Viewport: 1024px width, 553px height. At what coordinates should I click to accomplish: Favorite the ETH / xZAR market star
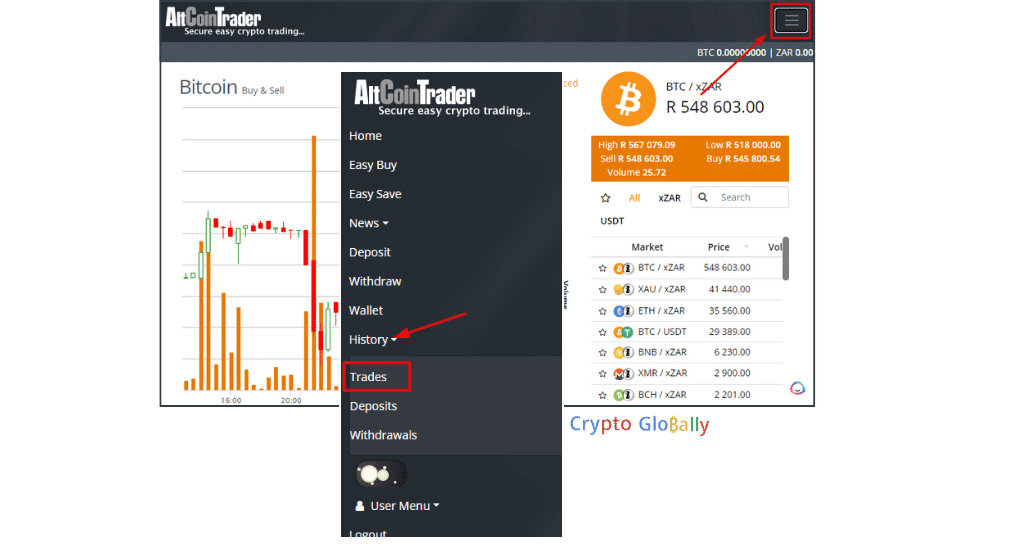[x=603, y=311]
